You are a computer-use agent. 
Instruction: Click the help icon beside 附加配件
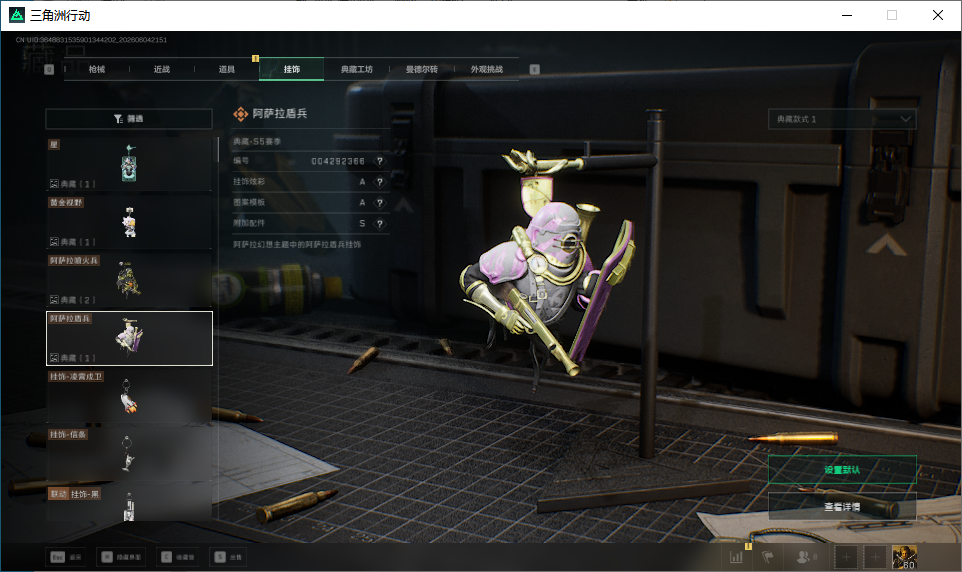click(380, 223)
